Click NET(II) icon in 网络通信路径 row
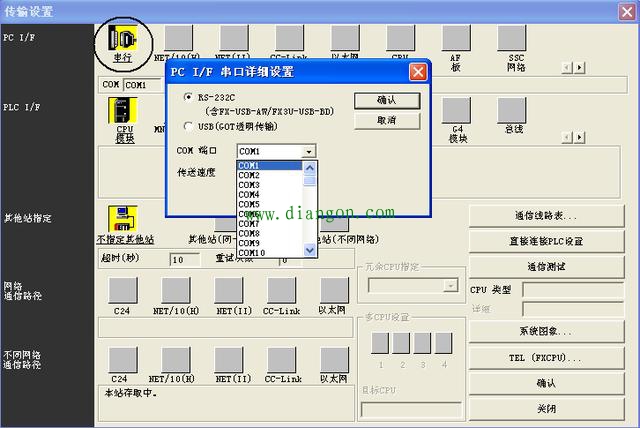Viewport: 640px width, 428px height. 229,291
